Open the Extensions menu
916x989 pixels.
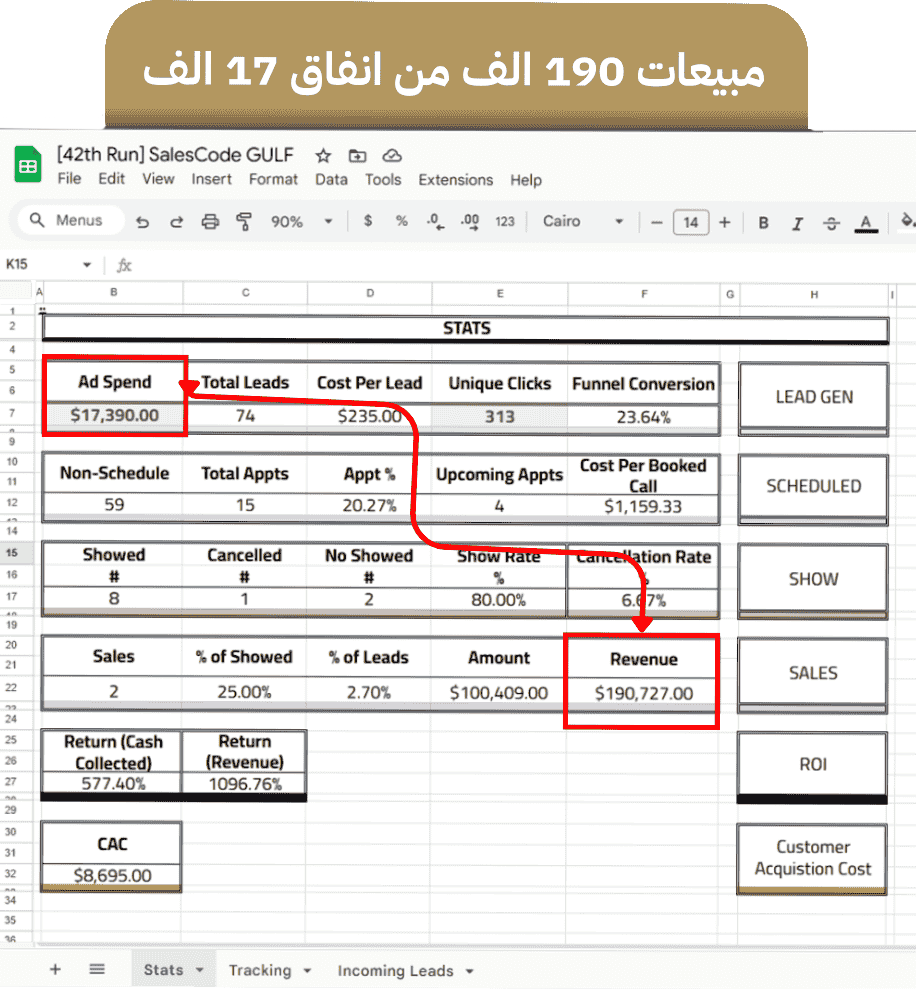455,180
